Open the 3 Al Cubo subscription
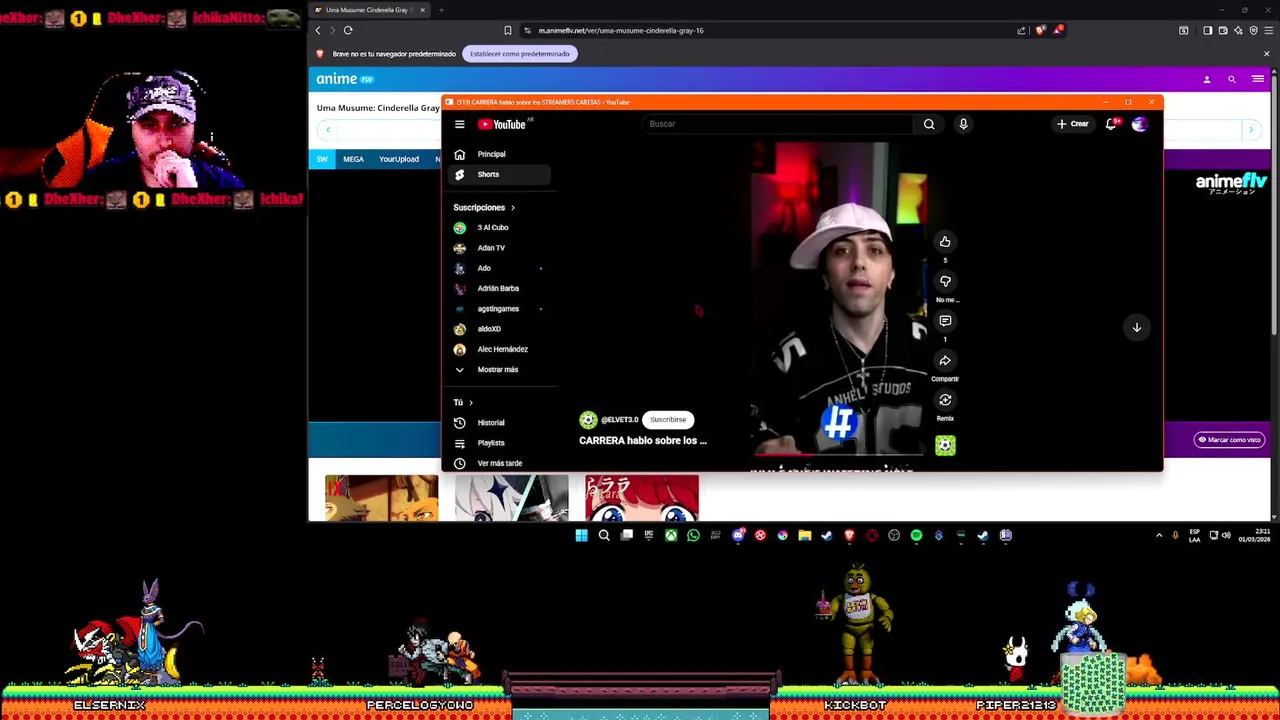 tap(497, 228)
